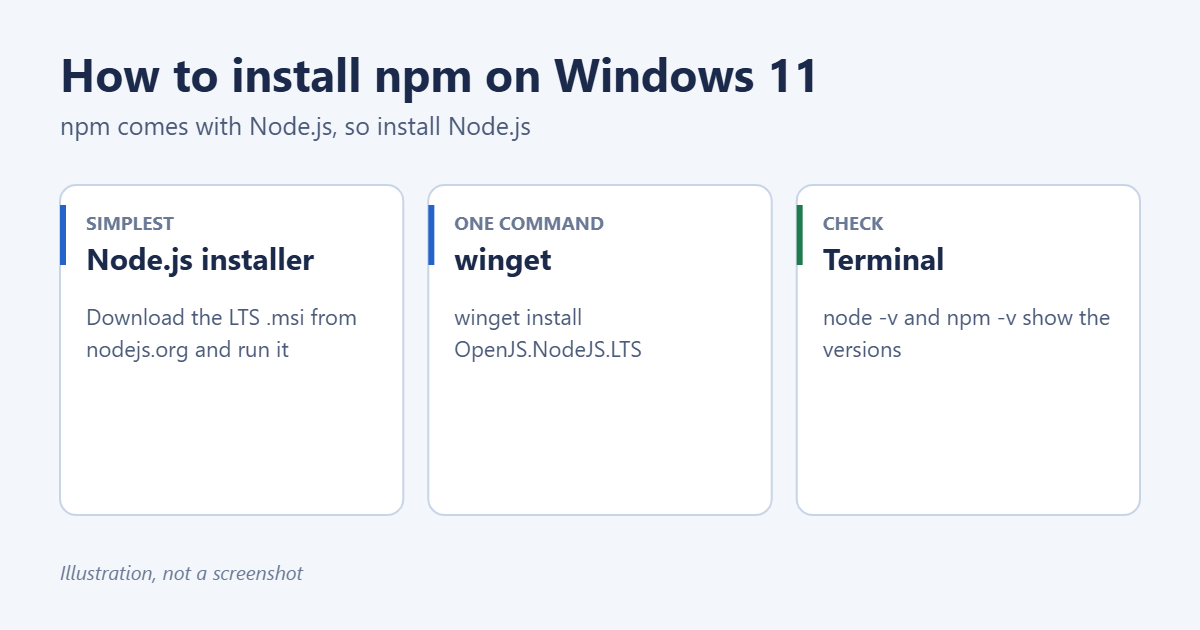Viewport: 1200px width, 630px height.
Task: Click the 'CHECK' label
Action: 853,224
